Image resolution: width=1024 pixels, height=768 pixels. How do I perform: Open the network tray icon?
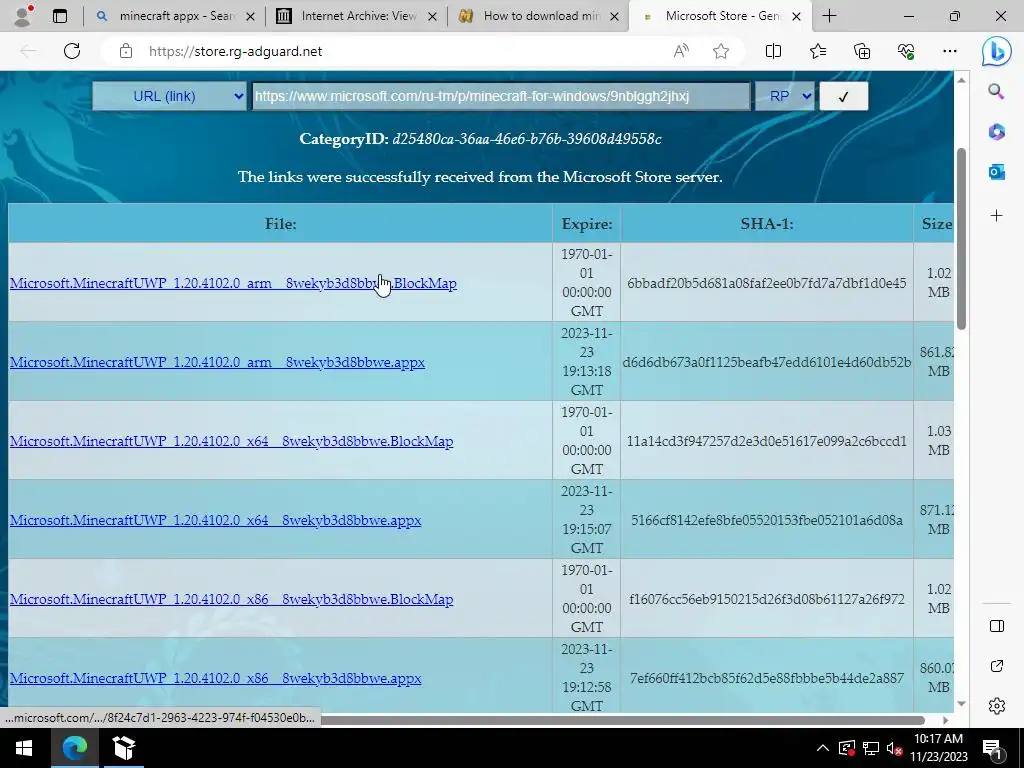(871, 748)
